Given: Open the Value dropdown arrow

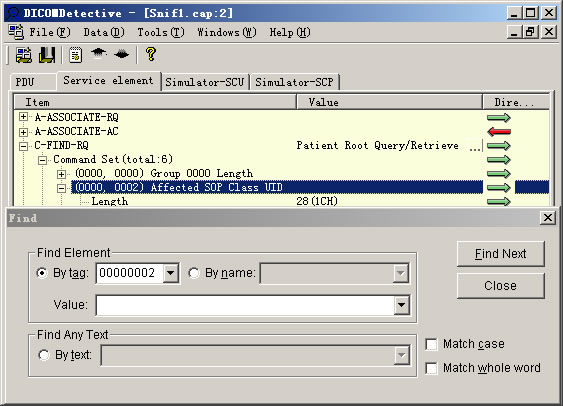Looking at the screenshot, I should pos(401,305).
